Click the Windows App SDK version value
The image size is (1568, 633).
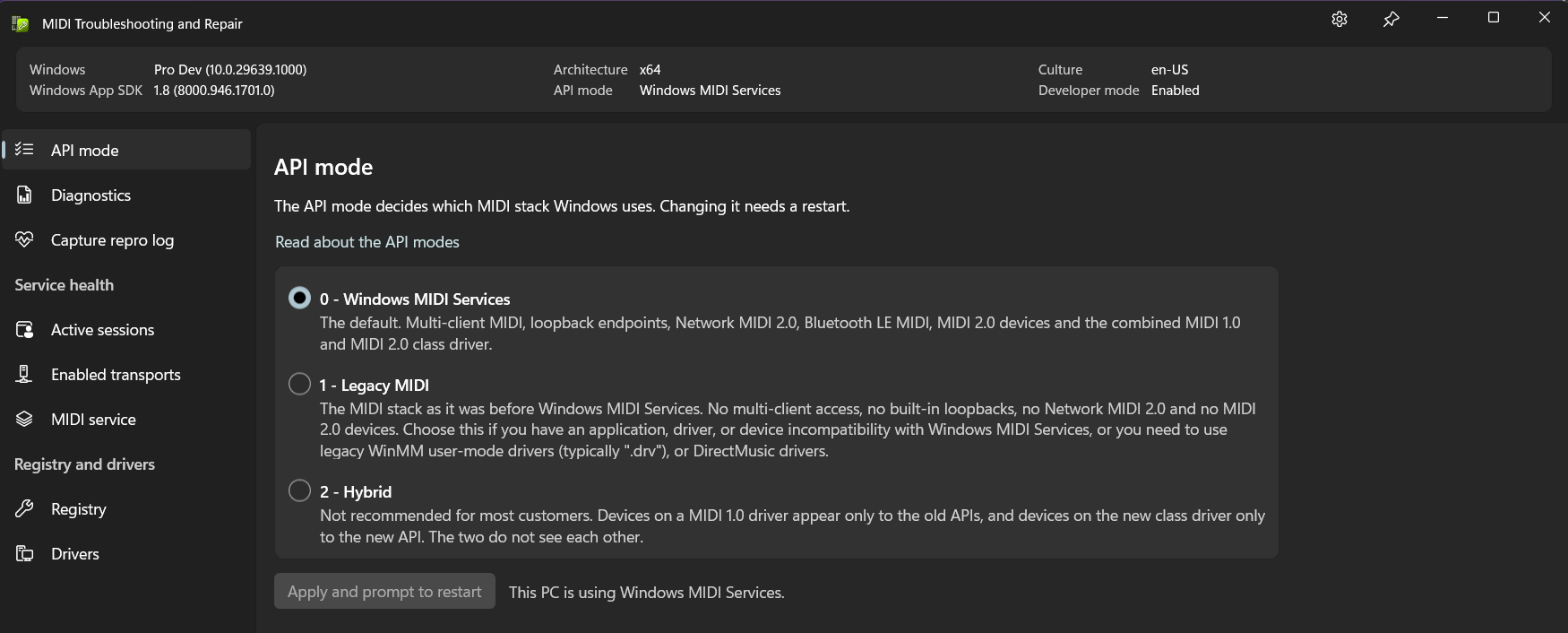pos(214,91)
